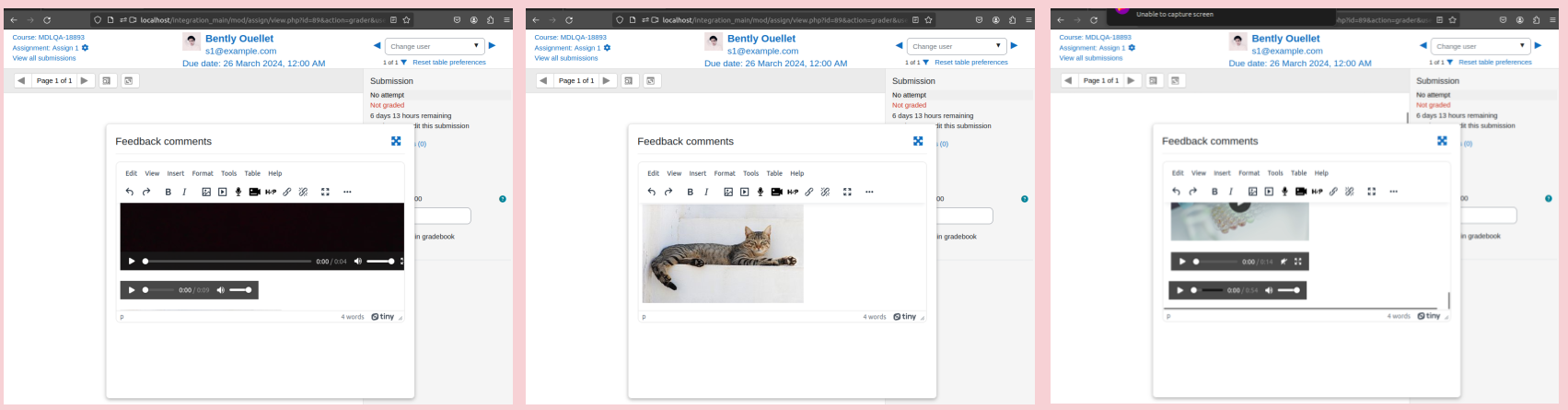Open Change user dropdown in left window
This screenshot has width=1568, height=410.
(x=435, y=46)
